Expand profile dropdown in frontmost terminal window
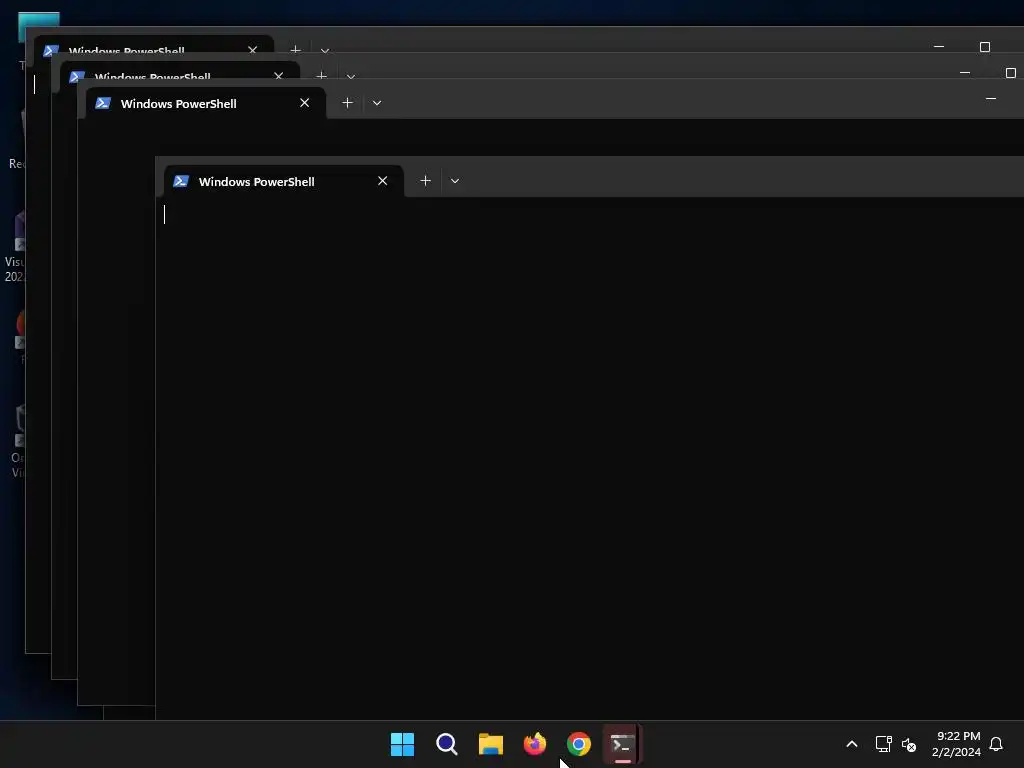The width and height of the screenshot is (1024, 768). 455,181
